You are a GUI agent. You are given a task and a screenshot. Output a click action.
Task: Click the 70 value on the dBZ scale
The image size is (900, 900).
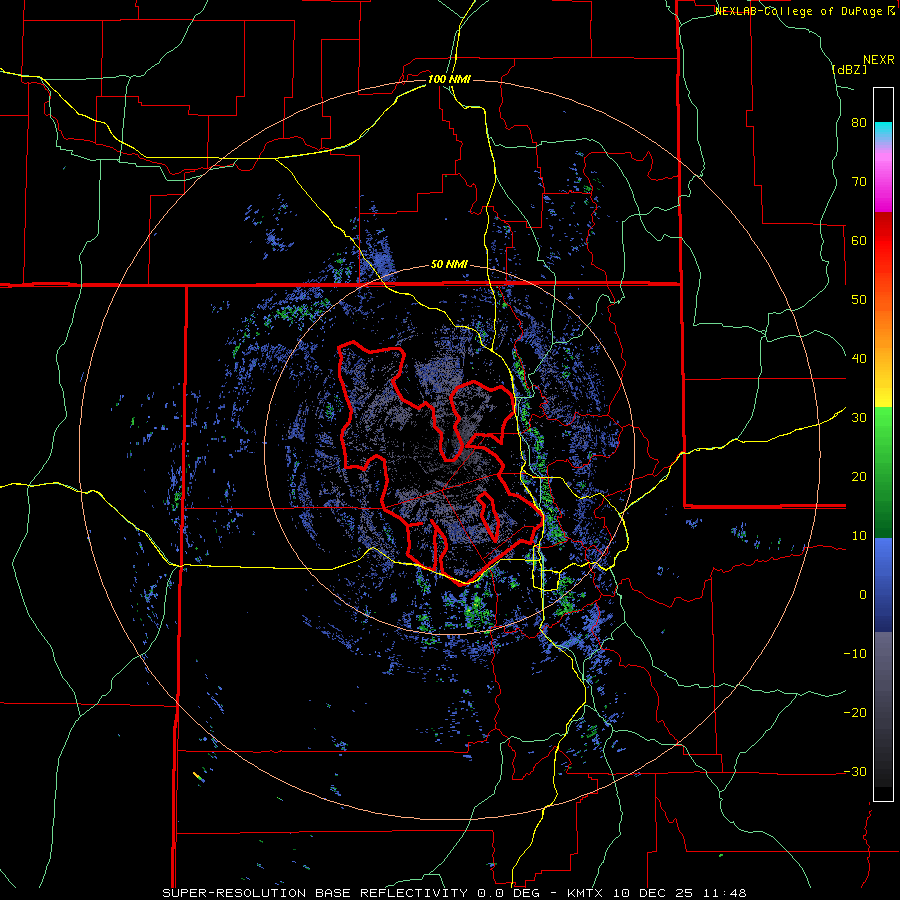(x=859, y=182)
